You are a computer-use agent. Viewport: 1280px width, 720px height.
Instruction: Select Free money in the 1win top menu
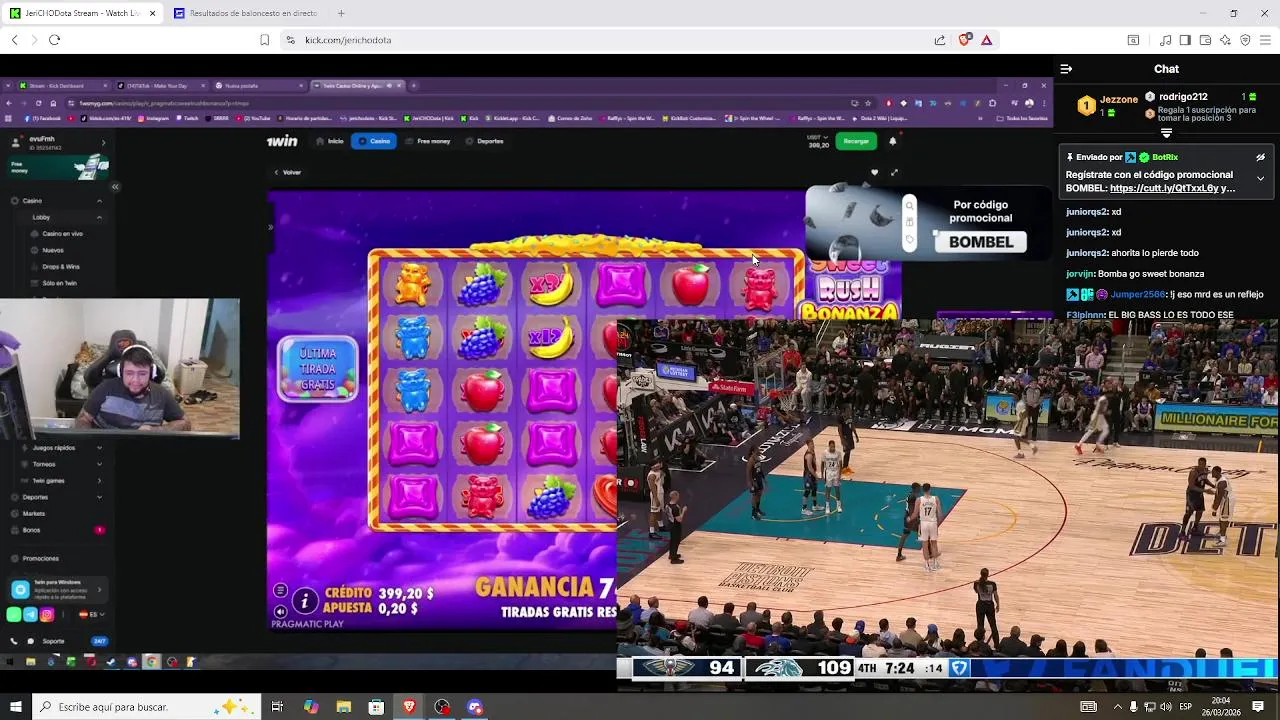pyautogui.click(x=428, y=141)
